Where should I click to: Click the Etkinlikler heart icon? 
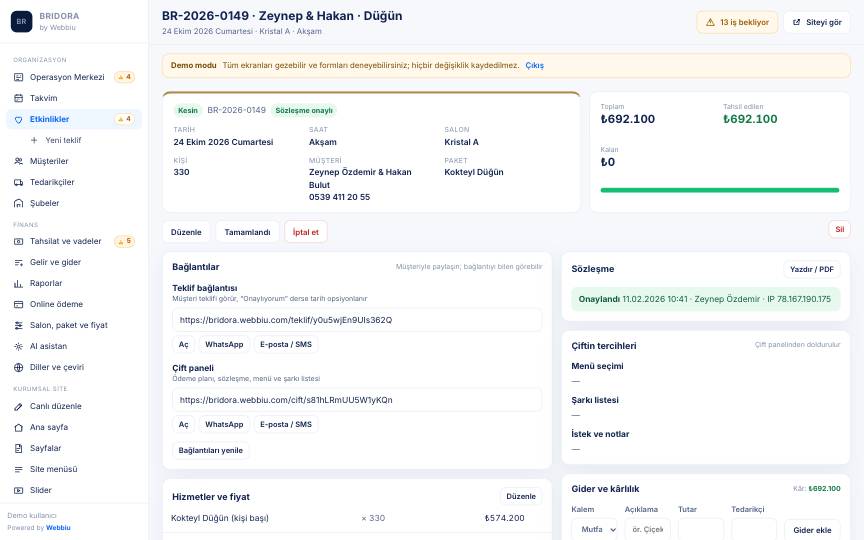18,119
